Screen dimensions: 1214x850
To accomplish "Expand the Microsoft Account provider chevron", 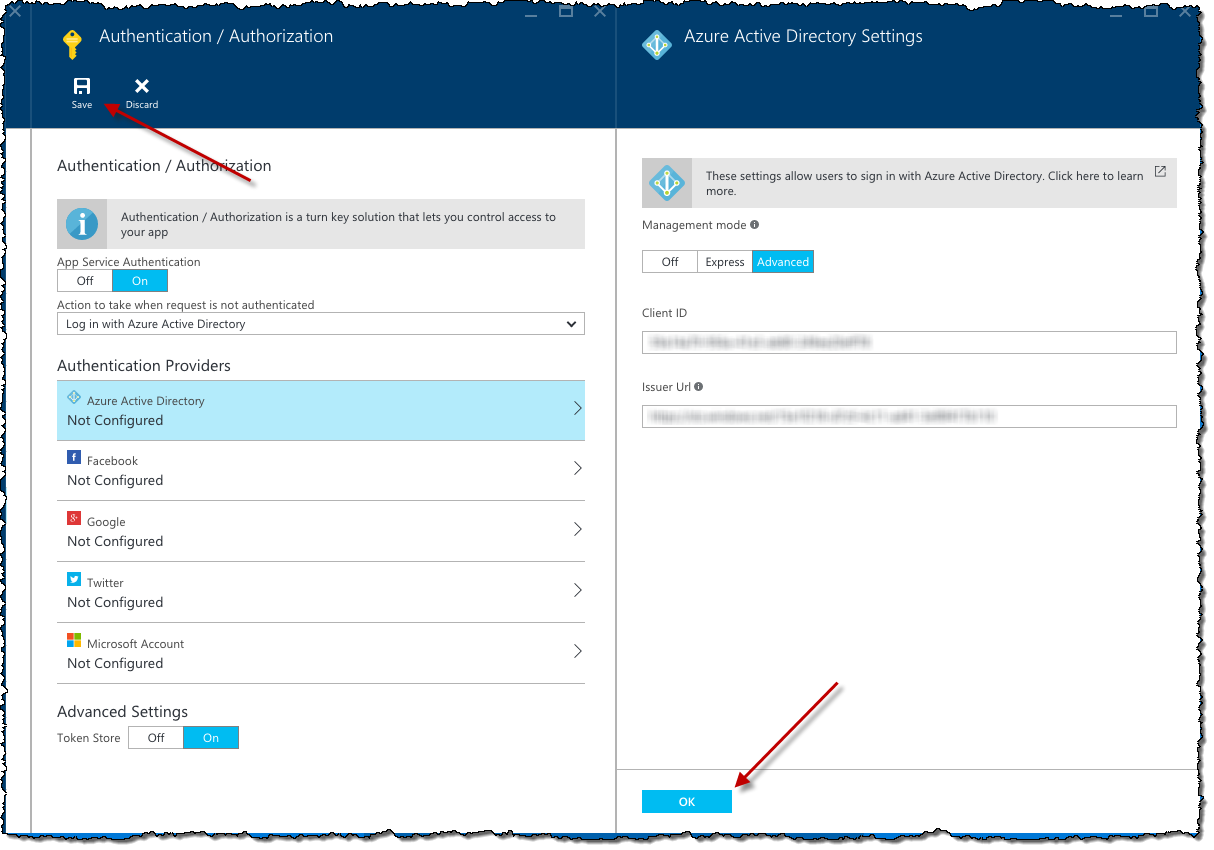I will pos(577,651).
